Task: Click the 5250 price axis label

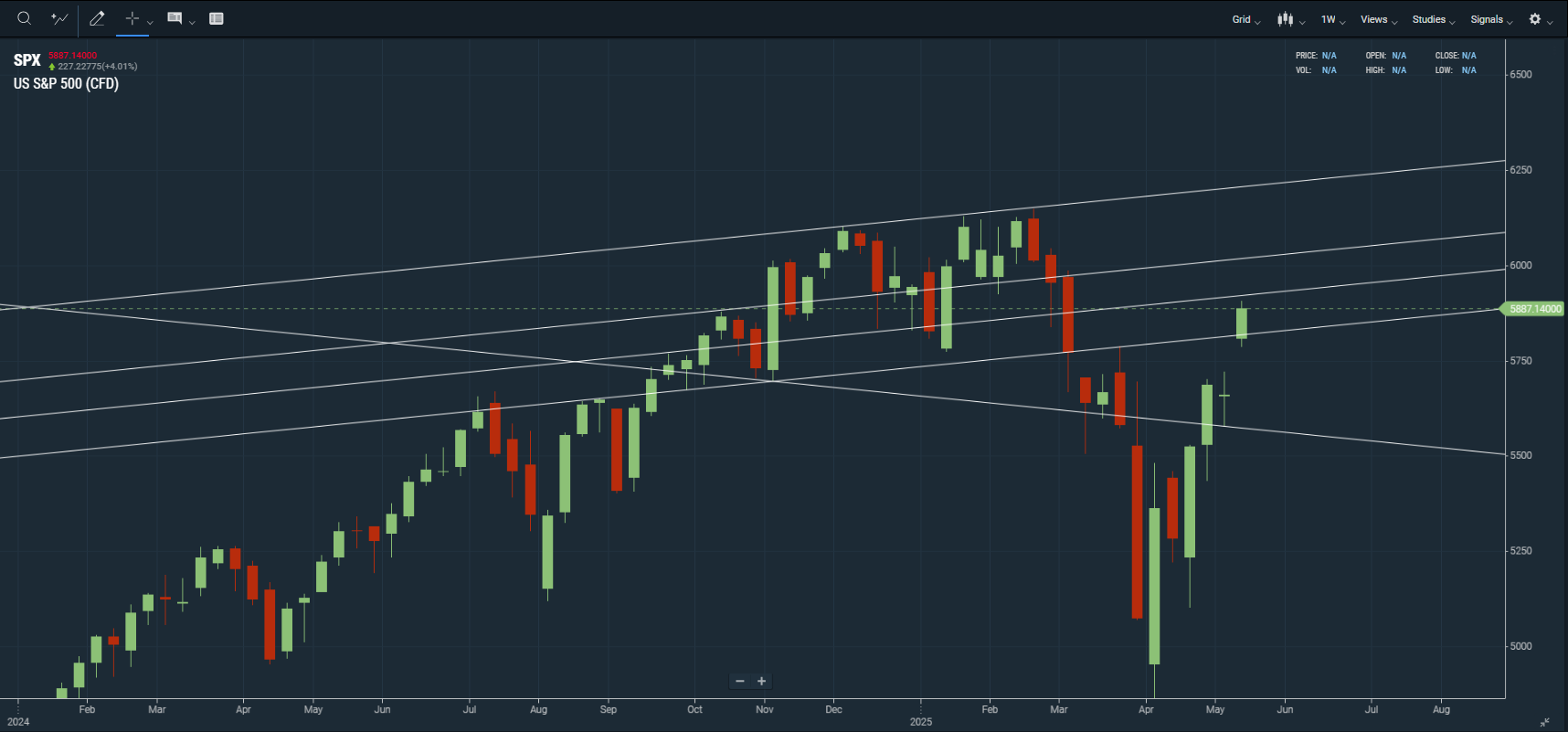Action: (x=1520, y=551)
